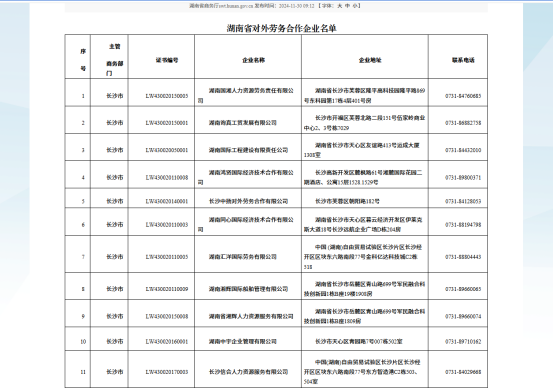The image size is (554, 389).
Task: Select the phone number in row 11
Action: point(463,372)
